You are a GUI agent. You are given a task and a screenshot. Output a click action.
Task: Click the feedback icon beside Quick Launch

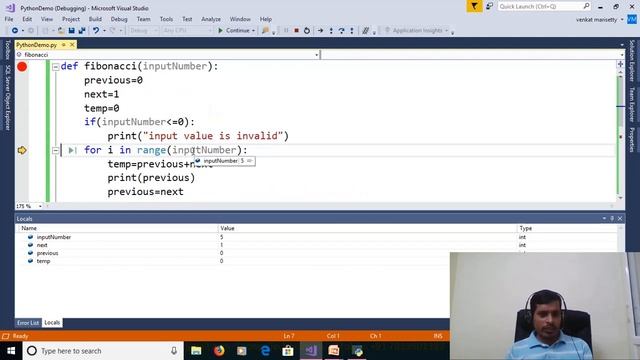[489, 6]
